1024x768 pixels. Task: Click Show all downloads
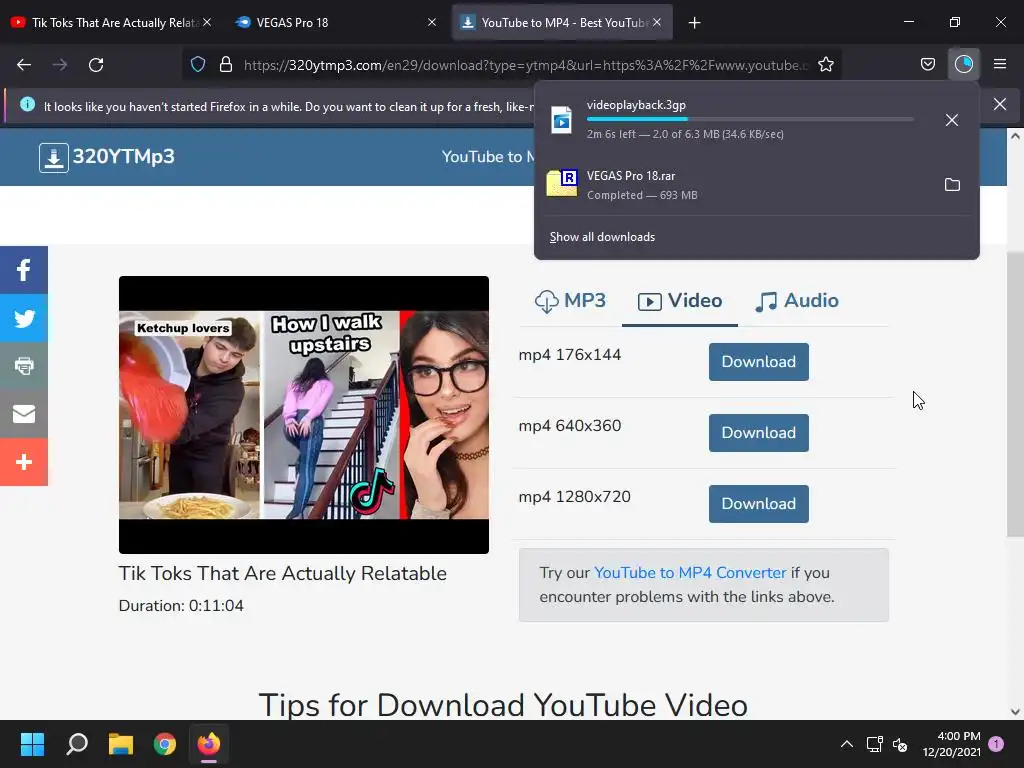[x=602, y=237]
